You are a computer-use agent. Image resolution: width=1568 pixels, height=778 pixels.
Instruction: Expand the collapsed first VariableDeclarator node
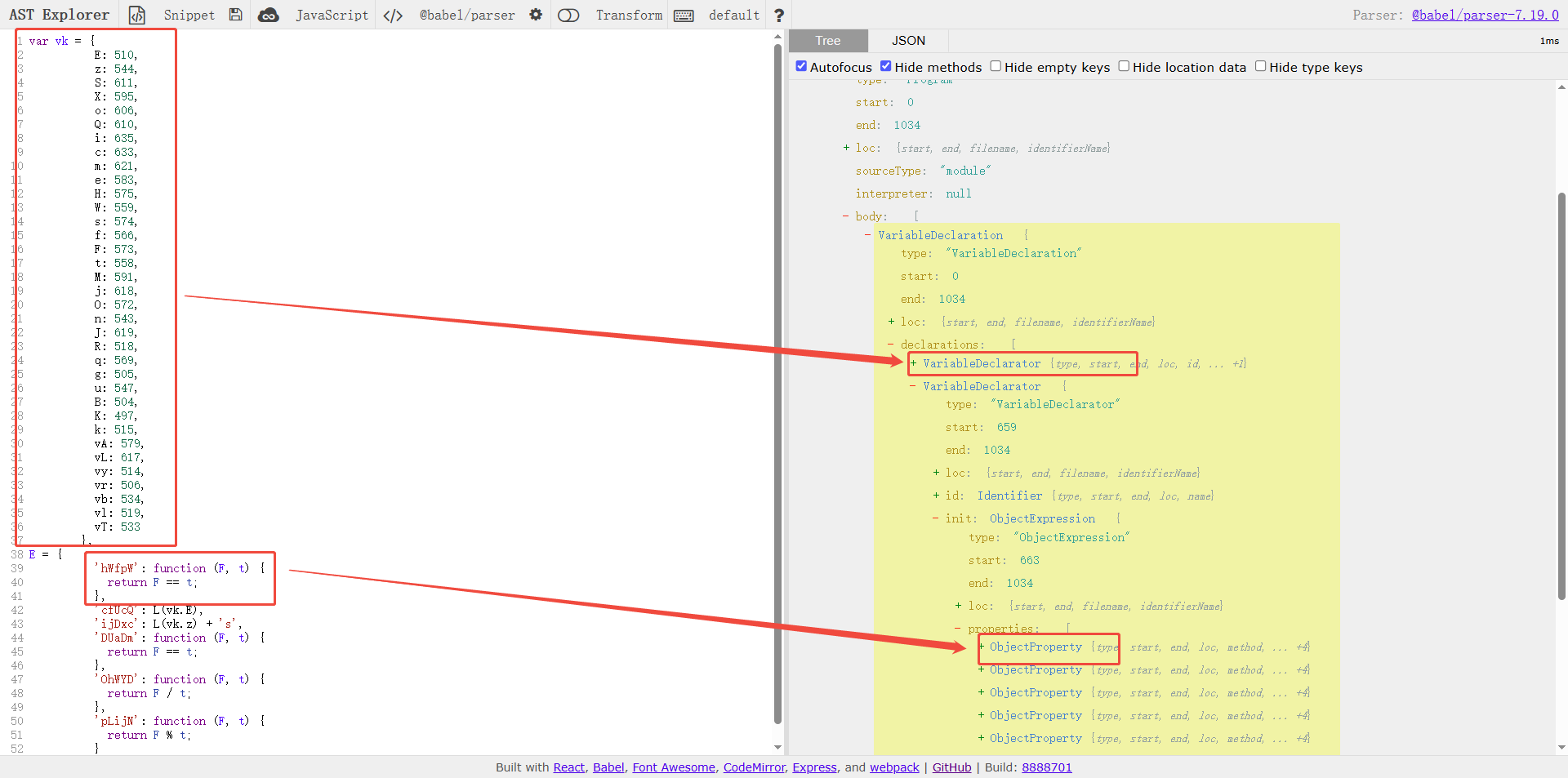(913, 363)
